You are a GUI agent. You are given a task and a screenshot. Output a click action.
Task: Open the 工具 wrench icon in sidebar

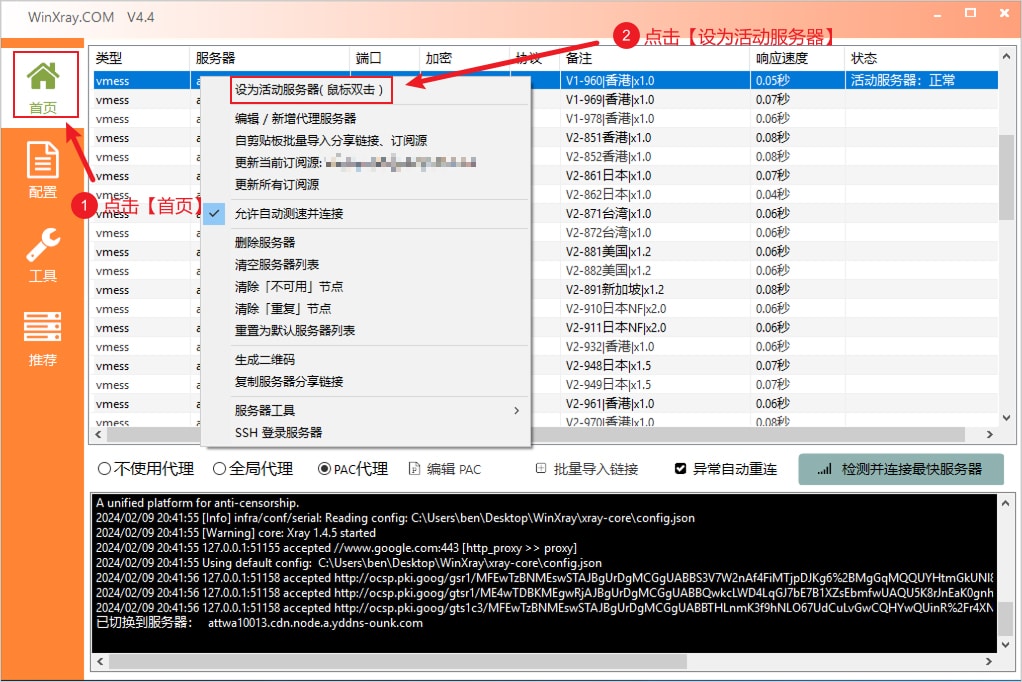42,245
